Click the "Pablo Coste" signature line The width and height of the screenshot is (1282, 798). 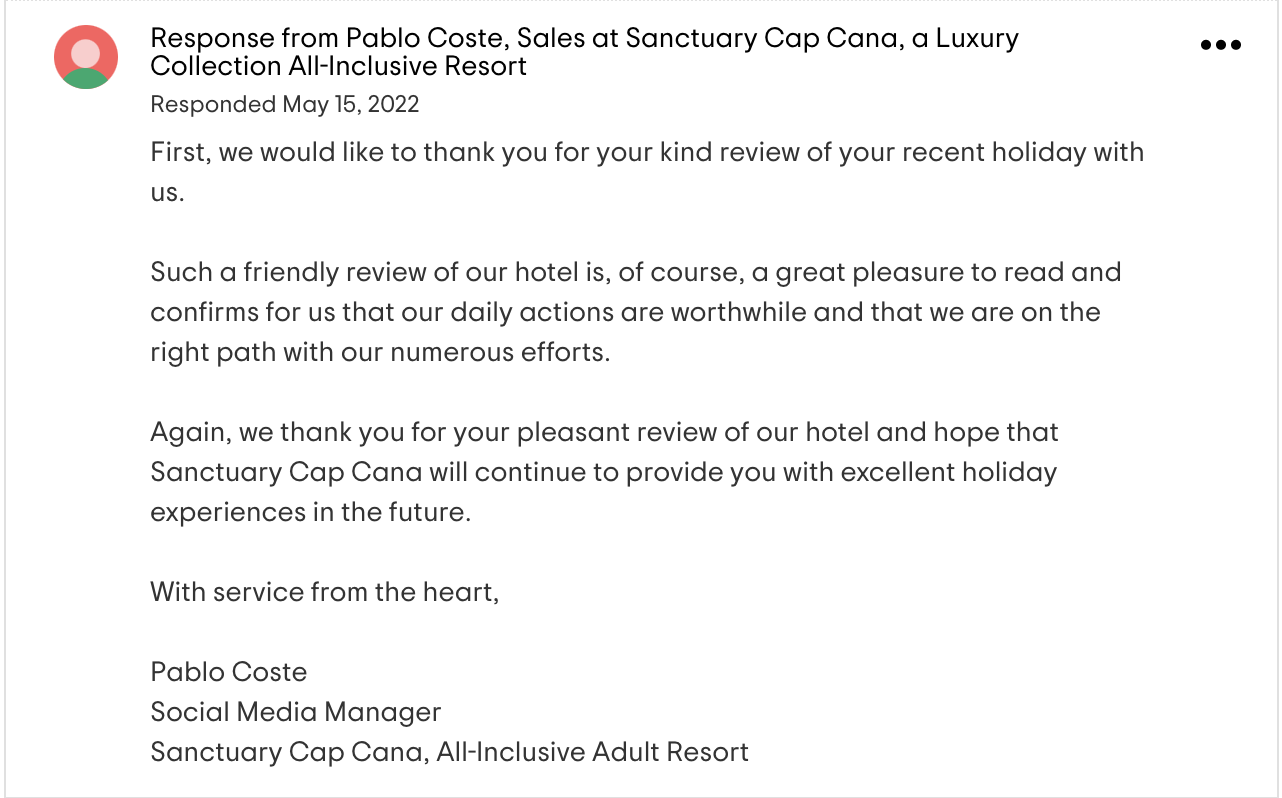228,672
